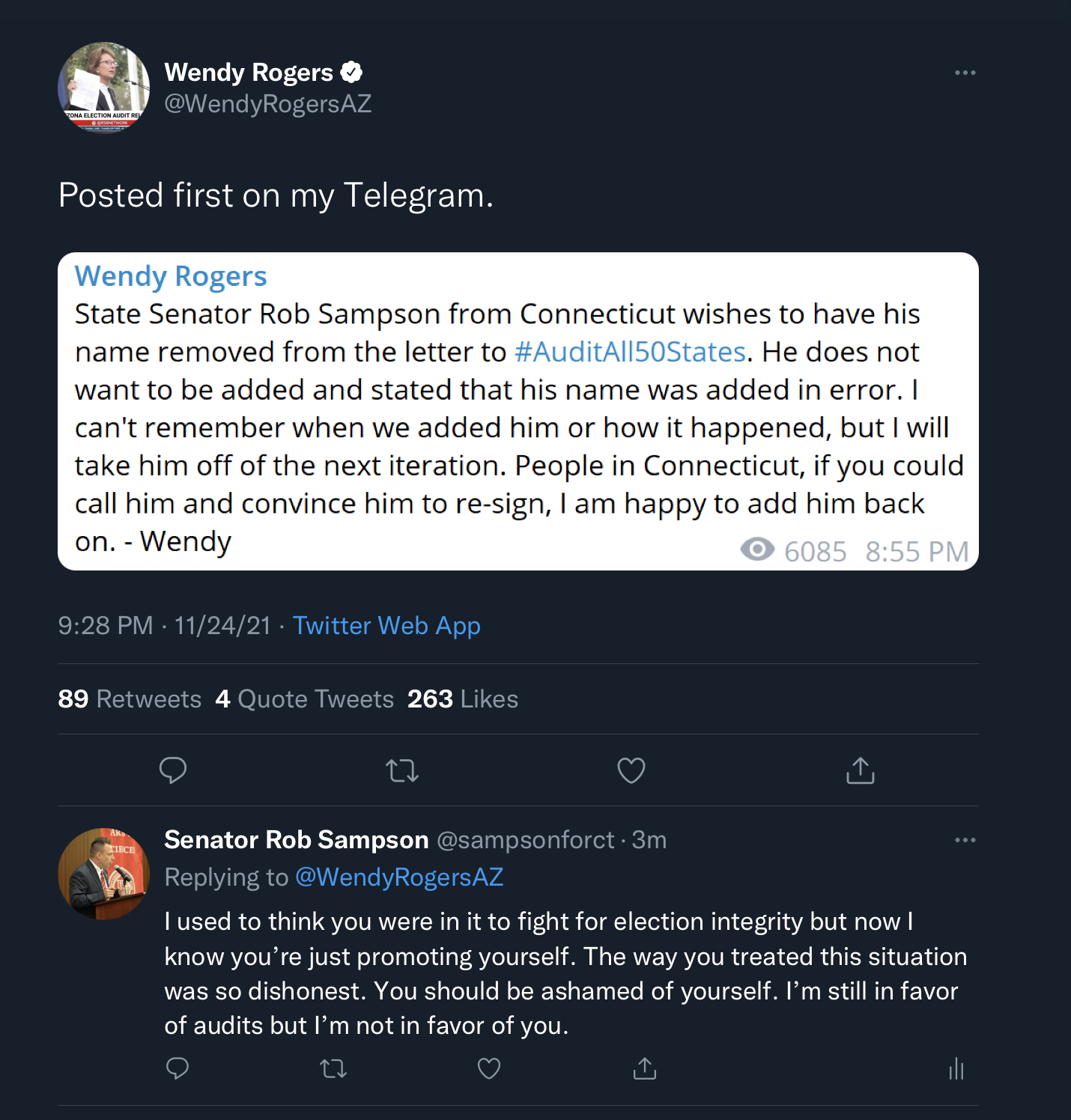Share Senator Rob Sampson's reply
The image size is (1071, 1120).
pos(645,1068)
